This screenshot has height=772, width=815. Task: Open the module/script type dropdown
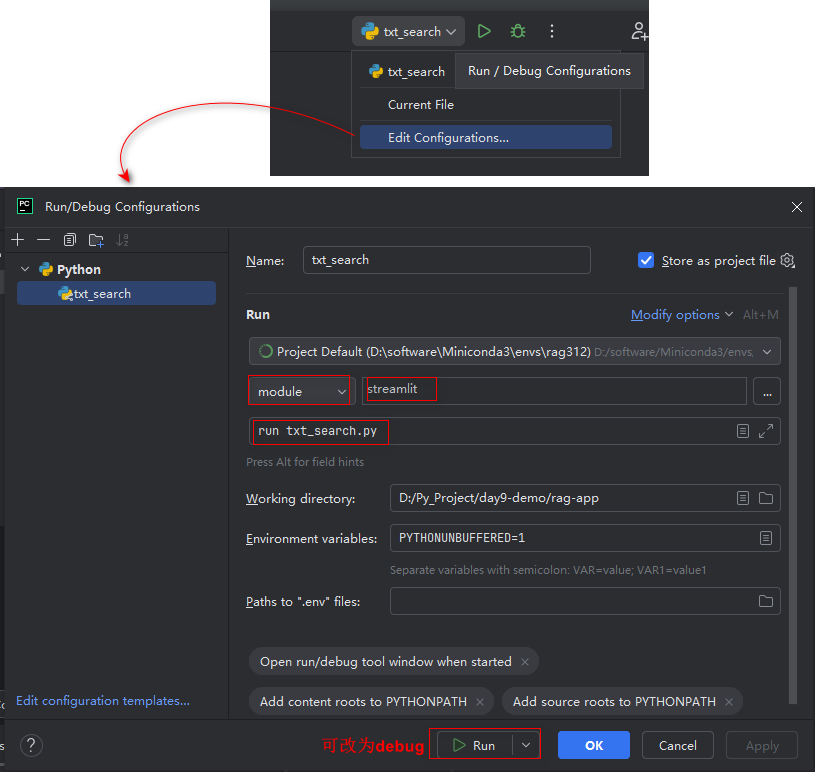tap(301, 391)
